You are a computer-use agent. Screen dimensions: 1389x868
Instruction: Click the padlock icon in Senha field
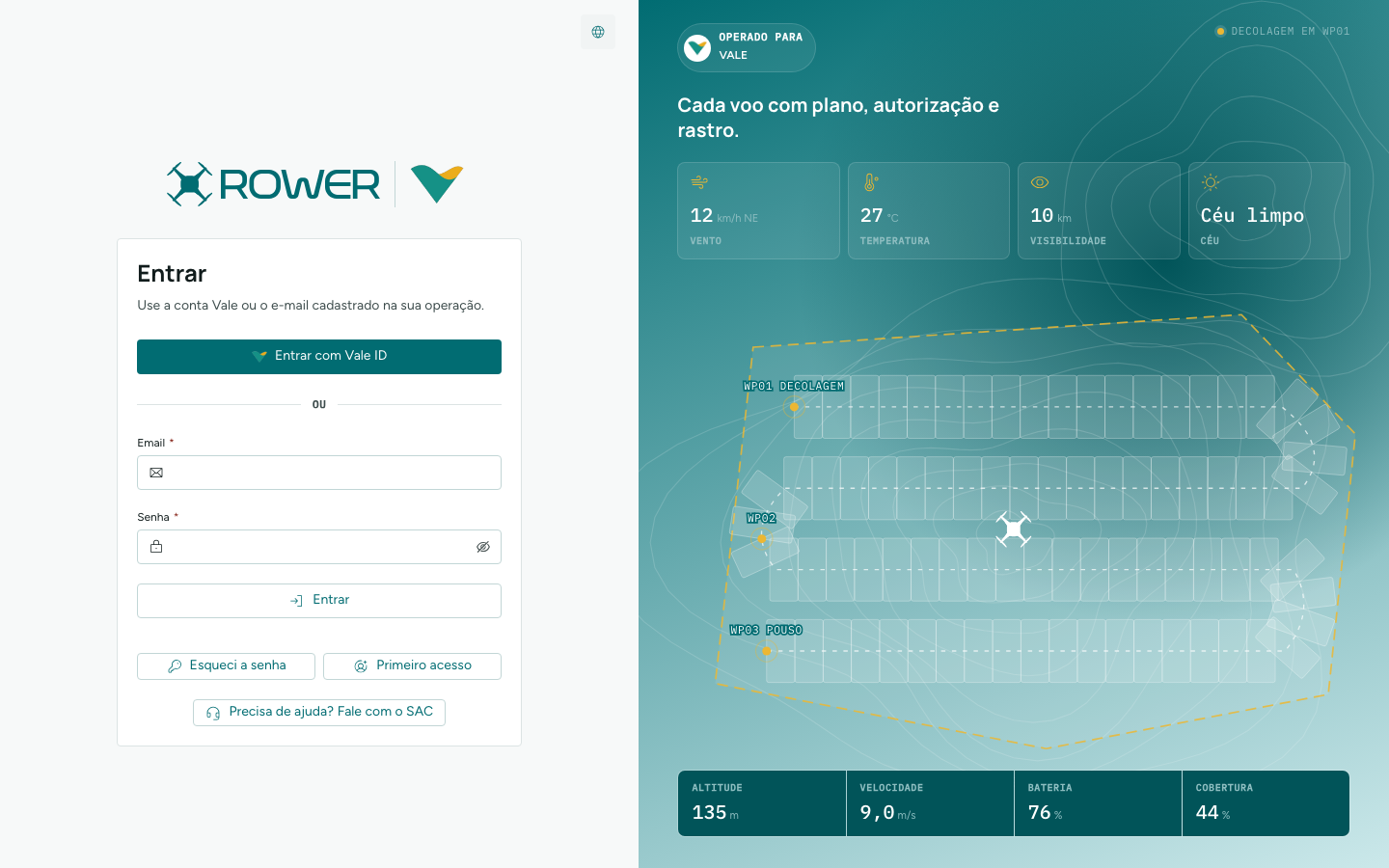point(156,547)
